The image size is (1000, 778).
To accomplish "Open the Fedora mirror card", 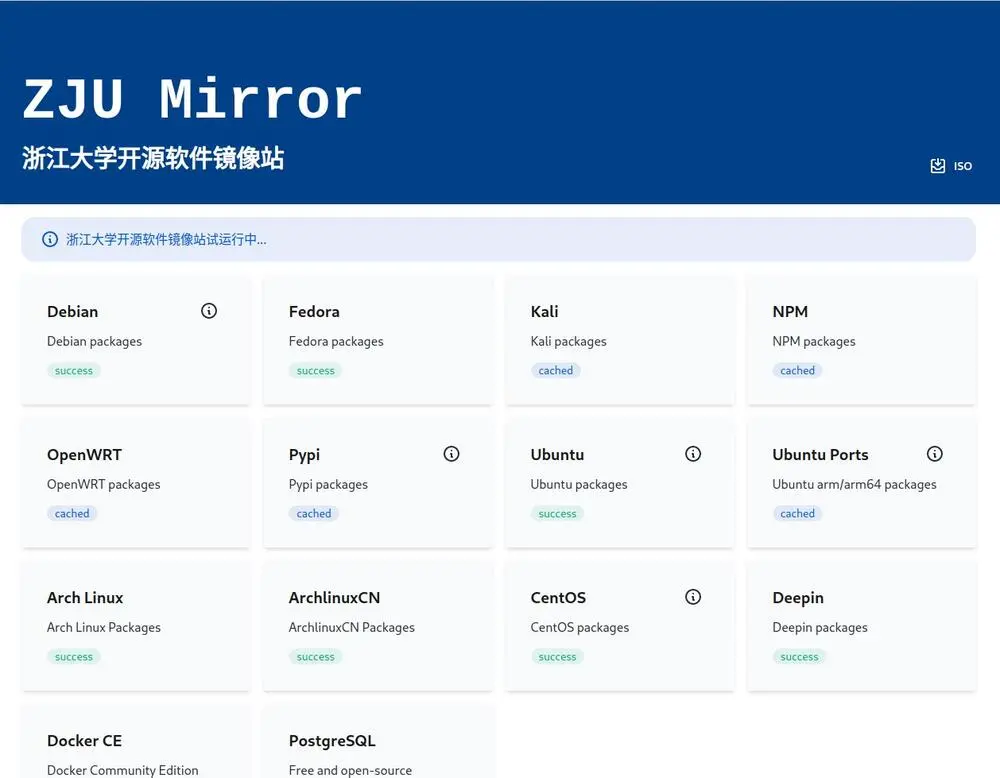I will click(314, 312).
